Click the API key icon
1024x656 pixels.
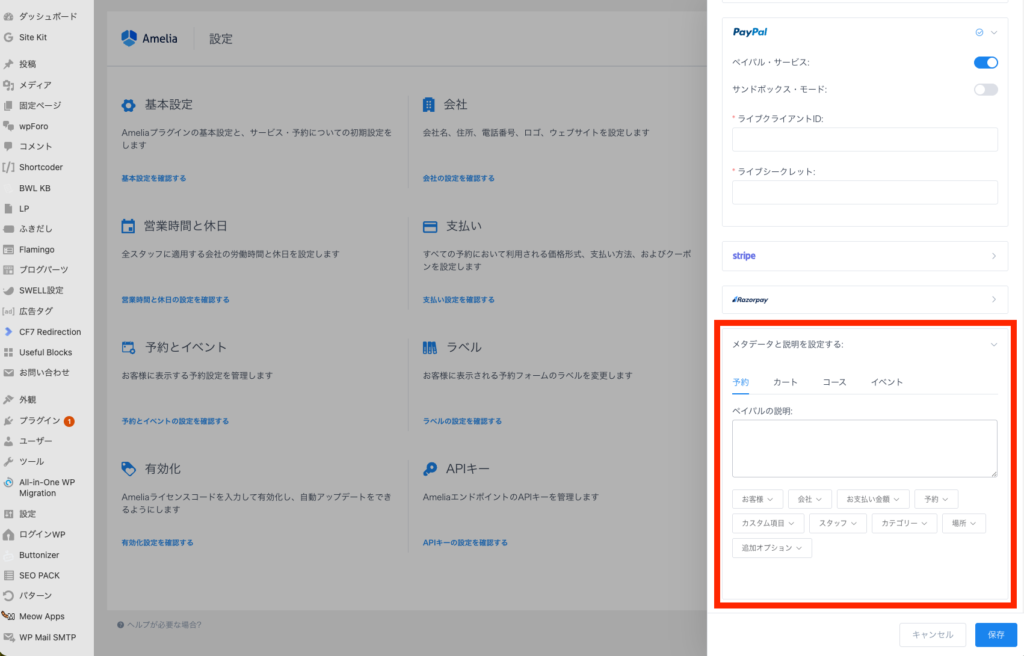[x=430, y=468]
